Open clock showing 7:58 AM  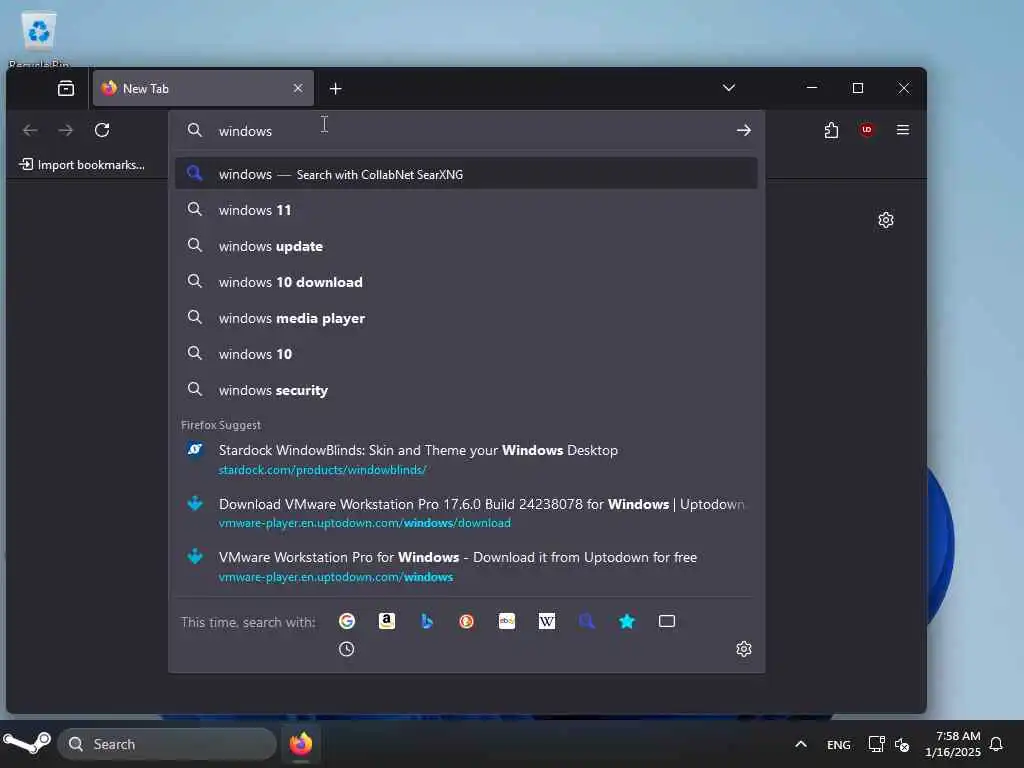click(953, 744)
